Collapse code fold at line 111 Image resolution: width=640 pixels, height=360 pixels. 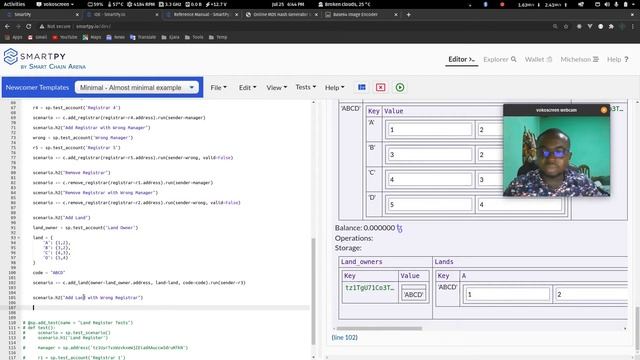click(x=19, y=328)
